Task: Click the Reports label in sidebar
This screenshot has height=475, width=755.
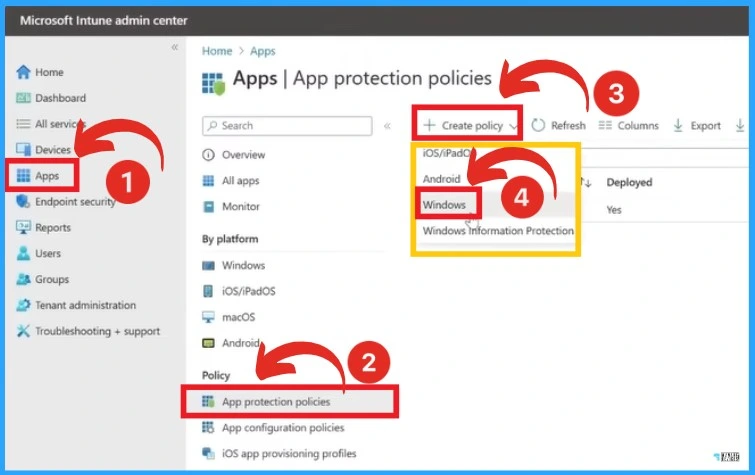Action: (x=52, y=227)
